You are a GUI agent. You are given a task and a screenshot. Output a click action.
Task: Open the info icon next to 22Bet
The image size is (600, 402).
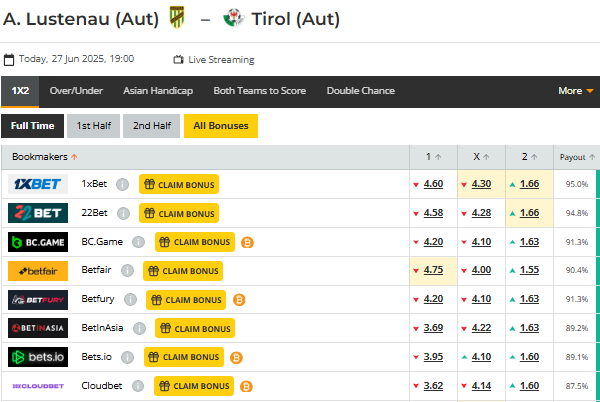click(x=123, y=213)
